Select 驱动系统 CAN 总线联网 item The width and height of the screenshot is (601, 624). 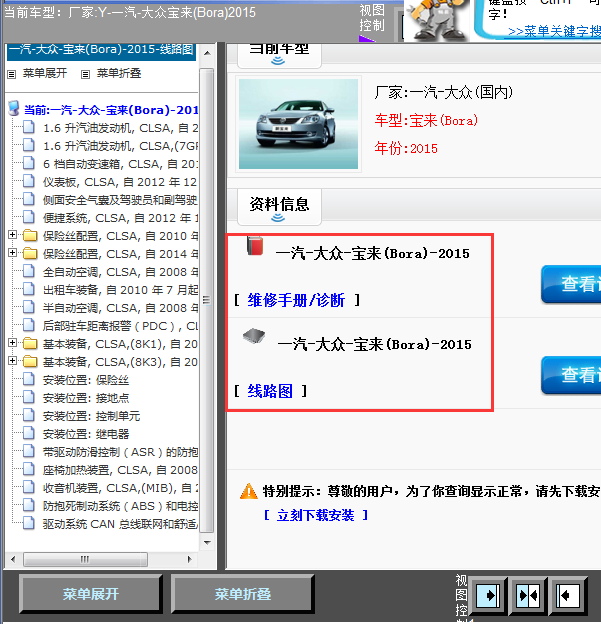(x=120, y=524)
